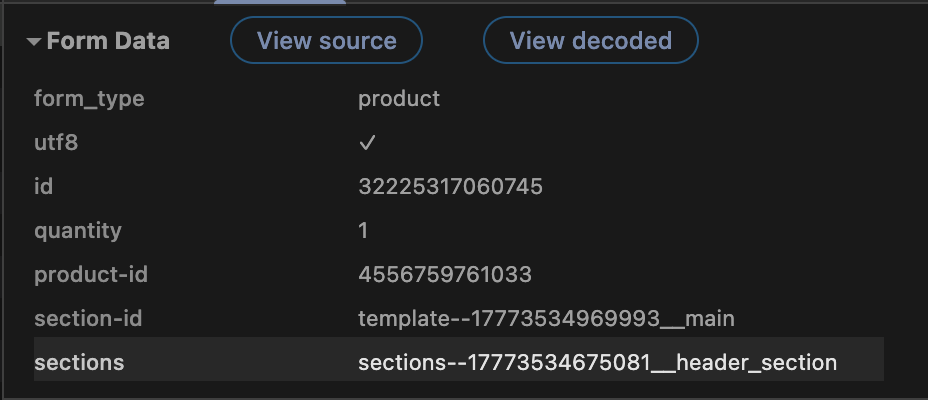Image resolution: width=928 pixels, height=400 pixels.
Task: Select the section-id parameter name
Action: click(88, 319)
